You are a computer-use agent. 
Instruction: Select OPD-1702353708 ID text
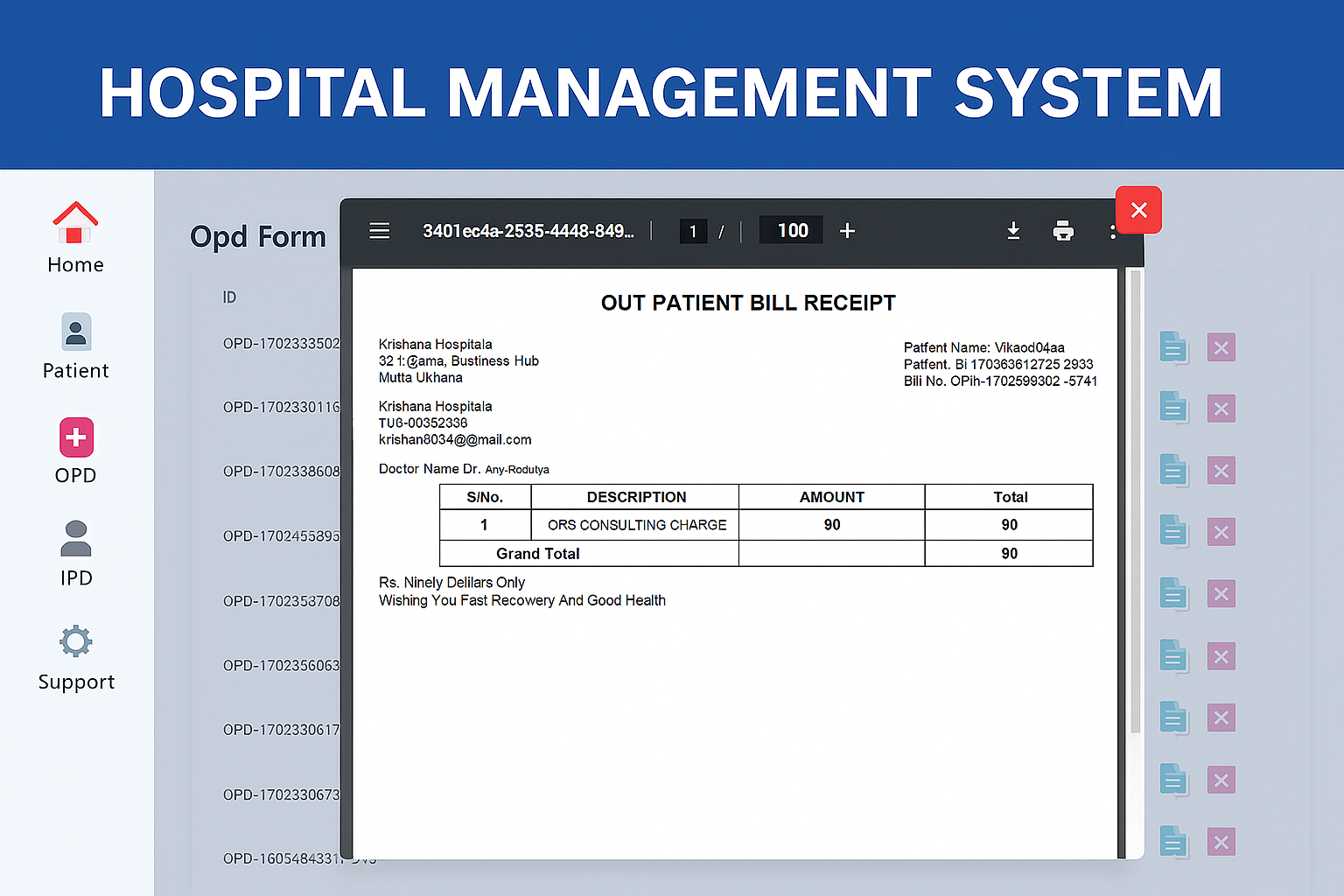281,601
